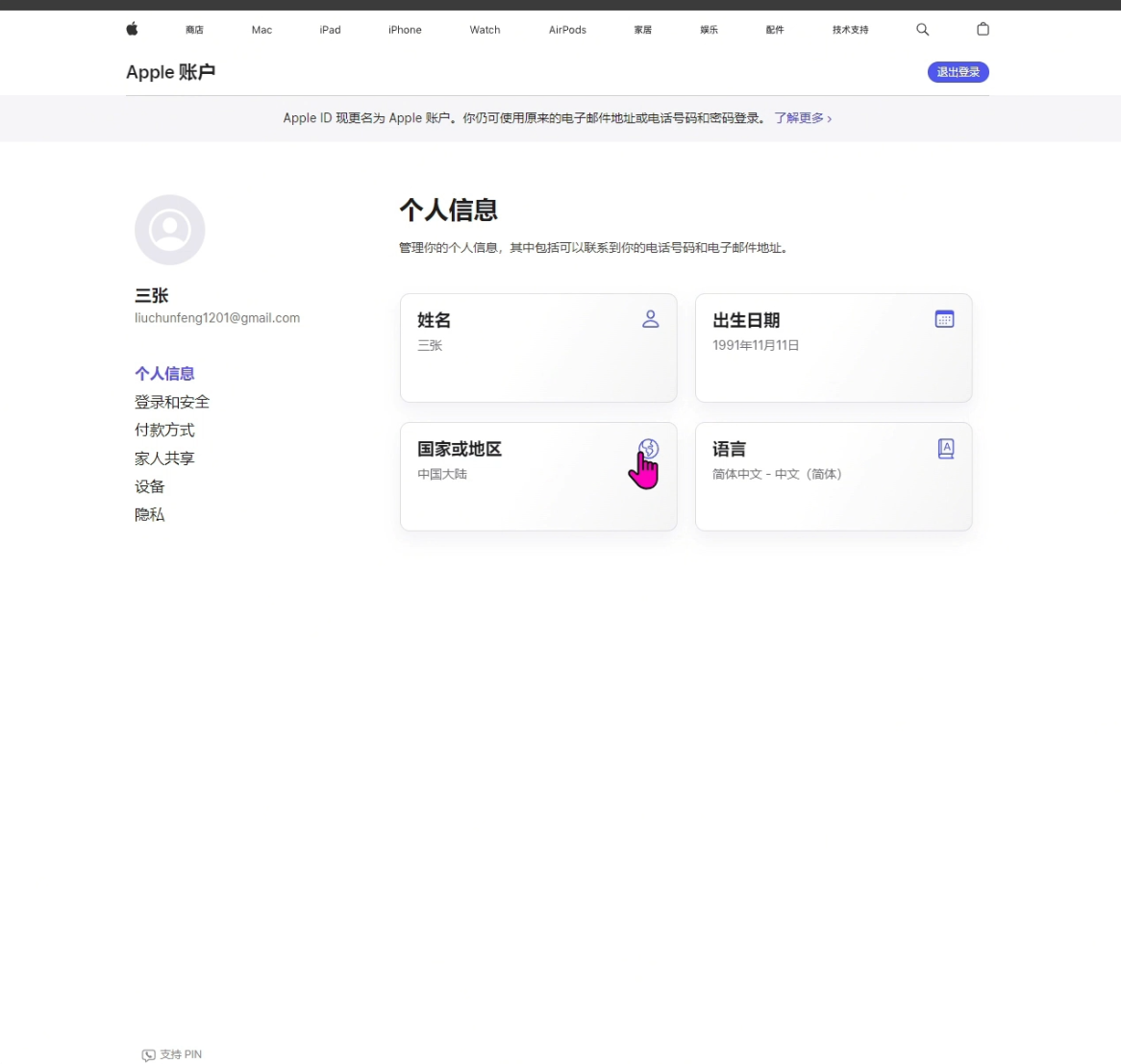The width and height of the screenshot is (1121, 1064).
Task: Open the iPhone nav menu
Action: [405, 30]
